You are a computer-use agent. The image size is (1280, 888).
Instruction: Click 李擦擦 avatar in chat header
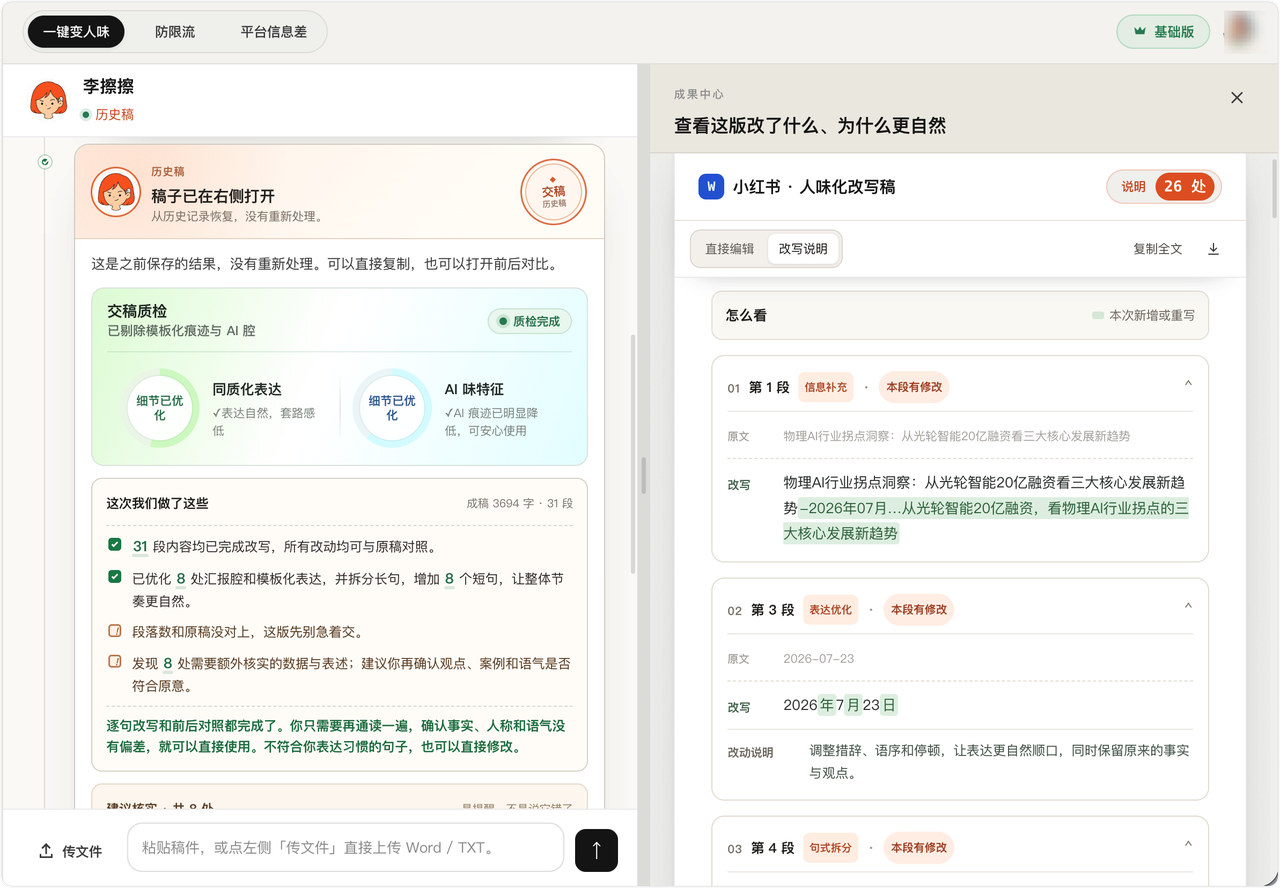pos(48,99)
